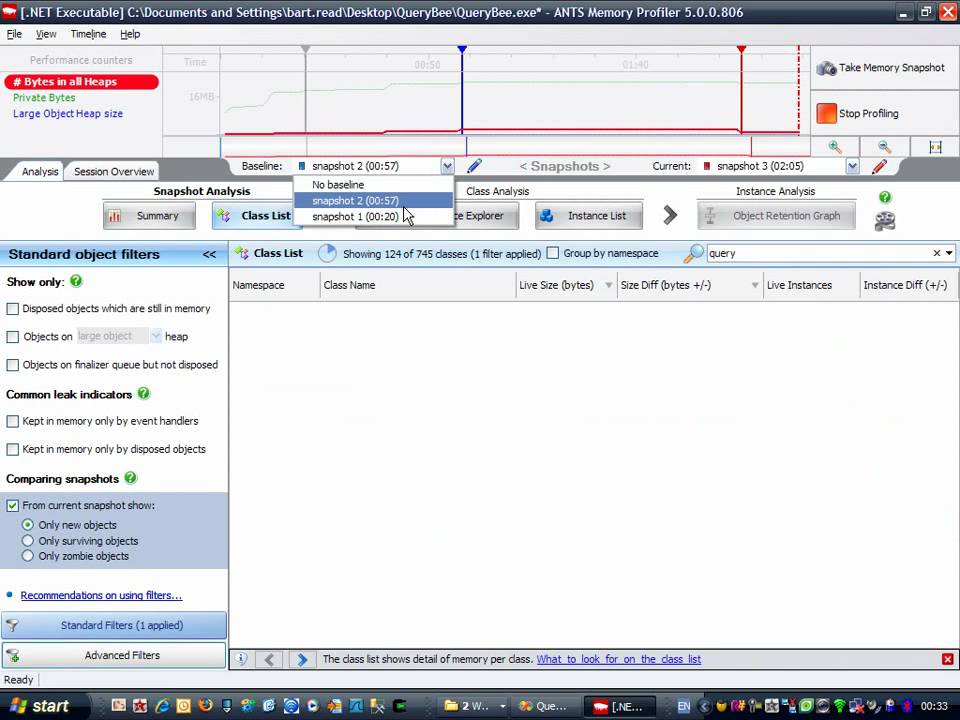Toggle Group by namespace checkbox

(x=552, y=253)
